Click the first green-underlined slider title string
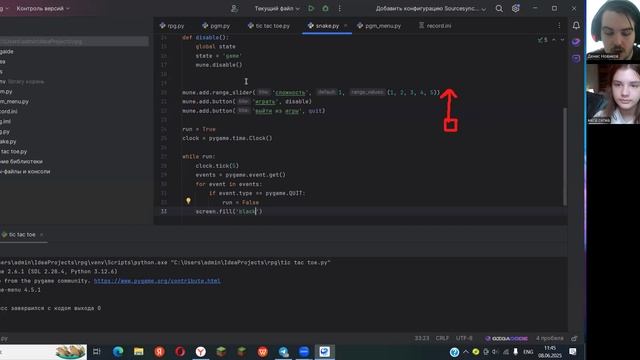This screenshot has width=640, height=360. pos(290,93)
